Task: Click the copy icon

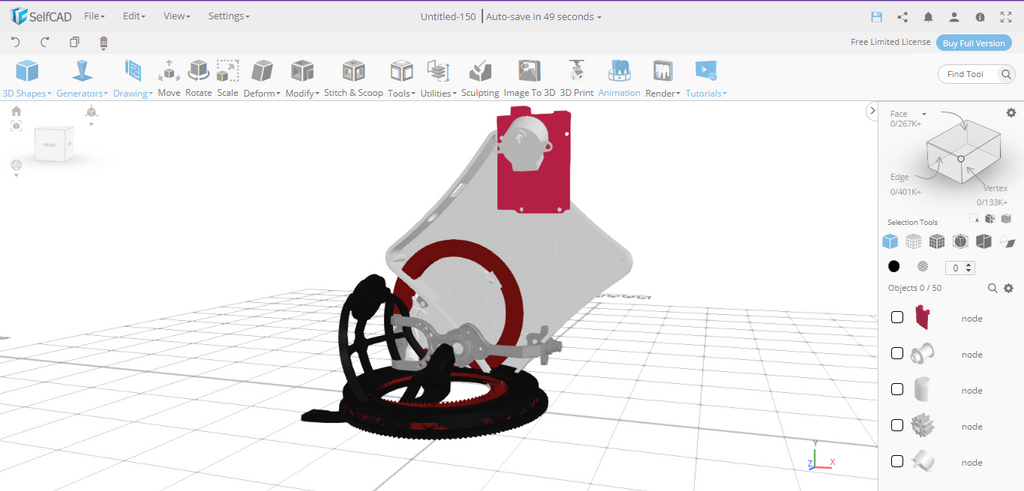Action: click(74, 42)
